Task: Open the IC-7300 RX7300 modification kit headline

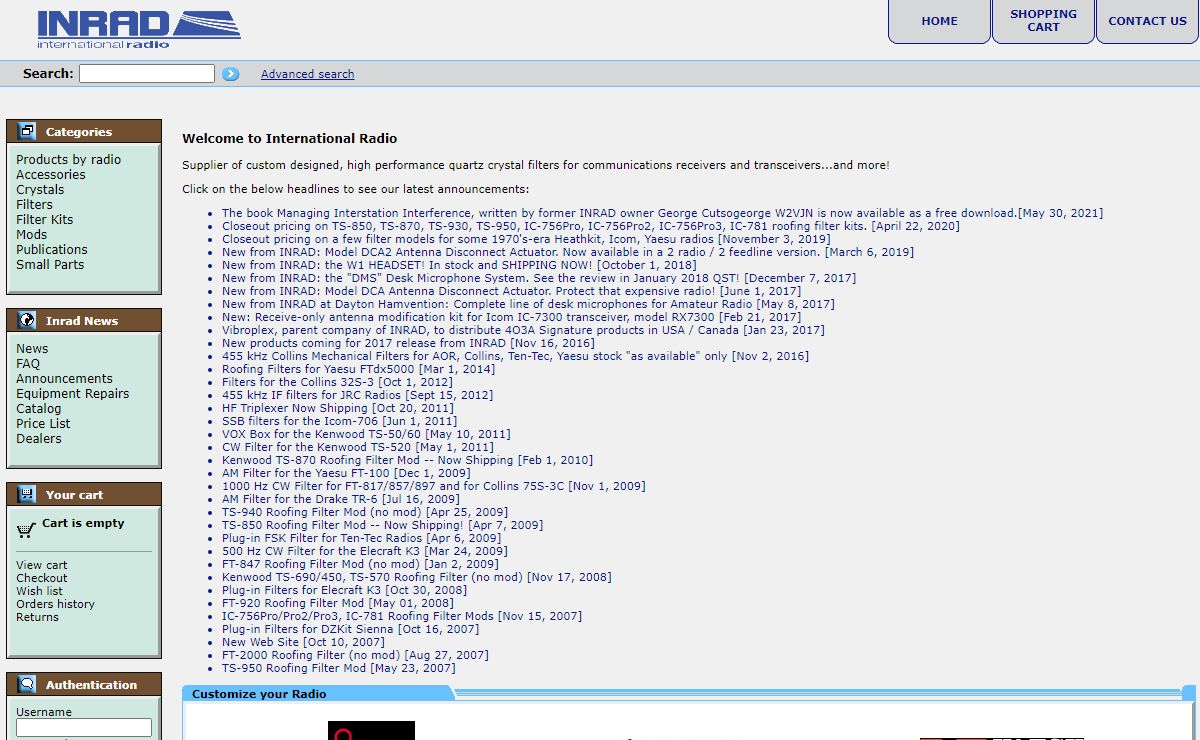Action: [511, 317]
